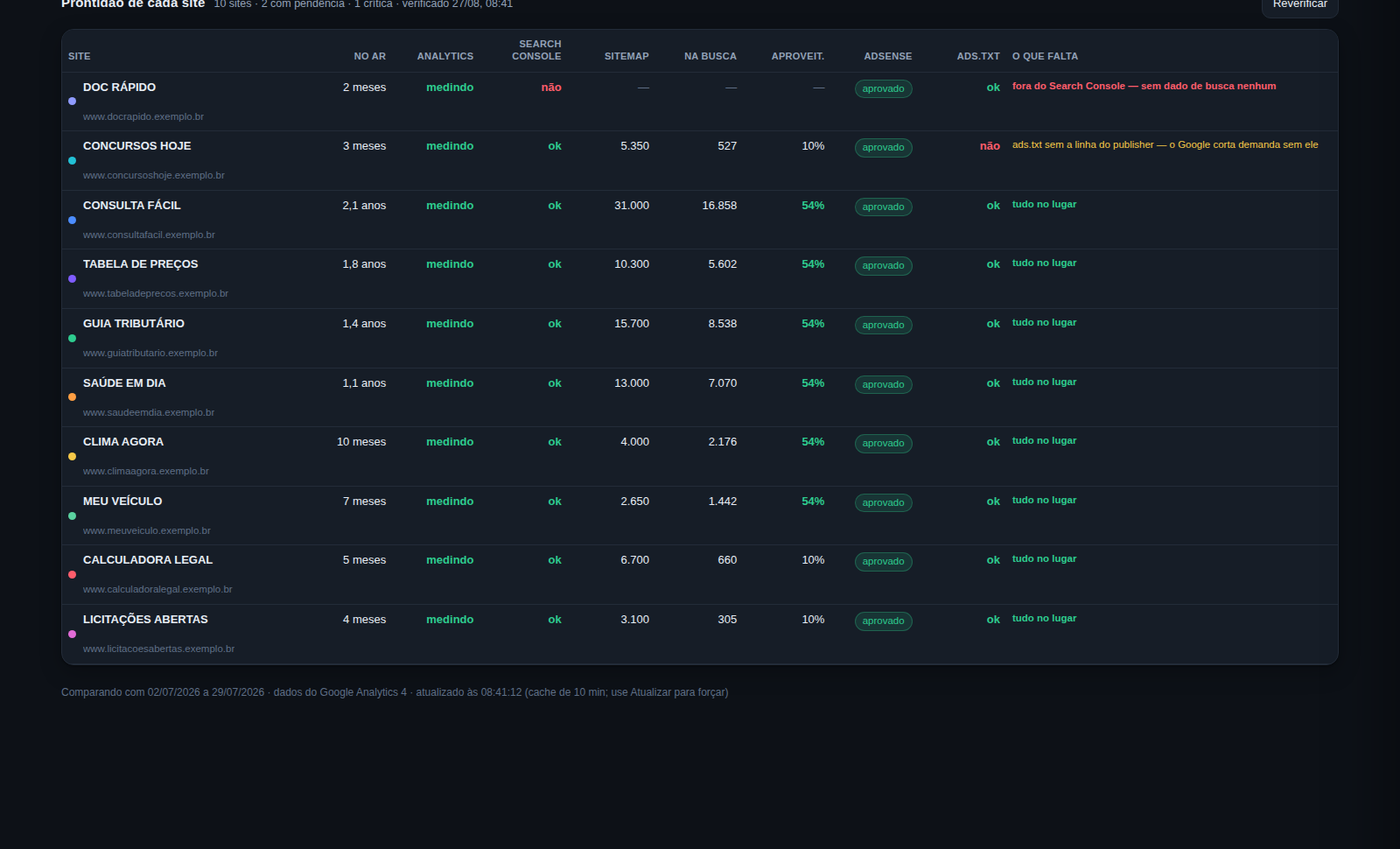Select the CLIMA AGORA site name
Image resolution: width=1400 pixels, height=849 pixels.
click(123, 442)
